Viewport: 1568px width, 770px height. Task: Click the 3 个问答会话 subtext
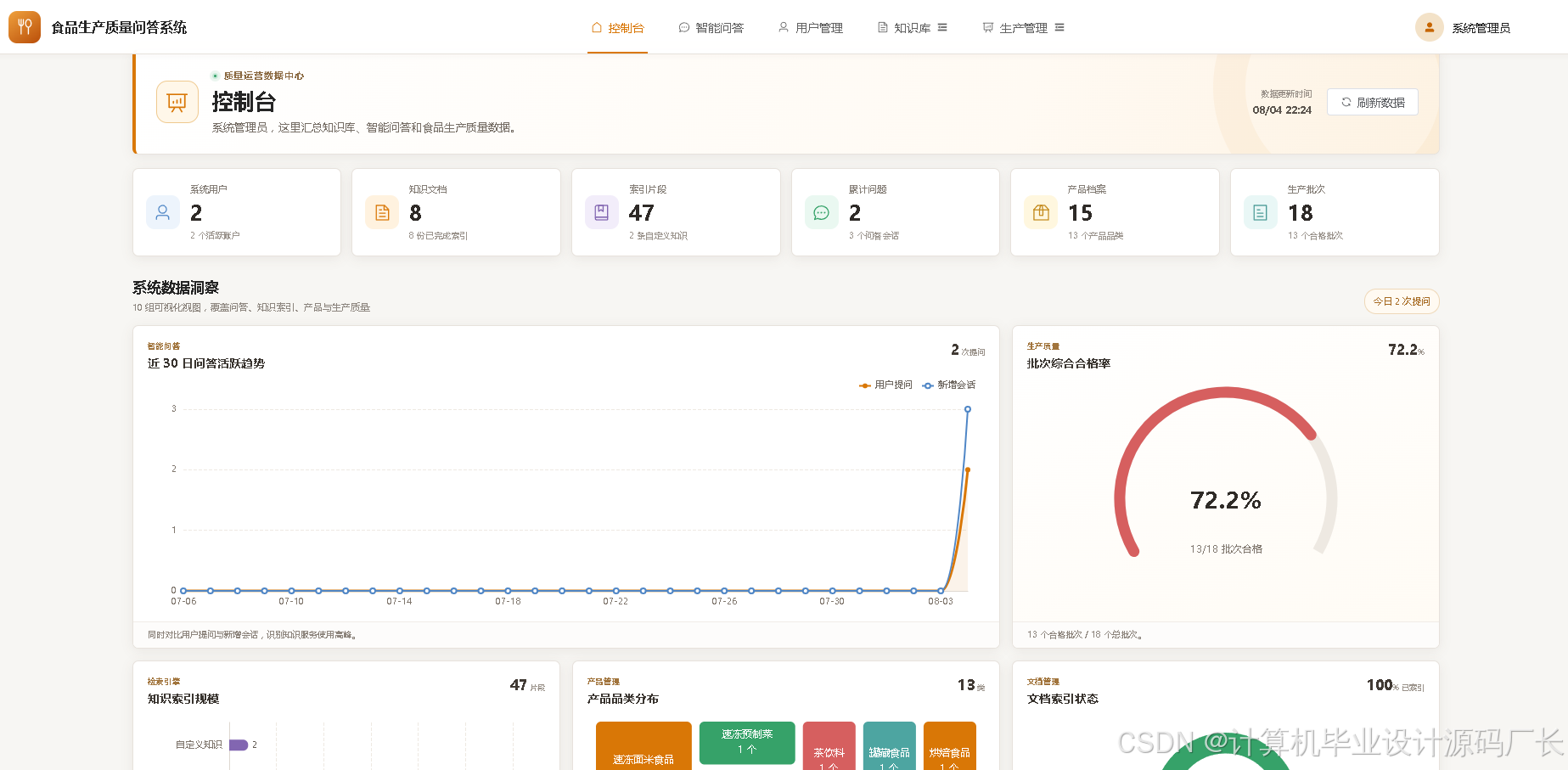coord(874,236)
